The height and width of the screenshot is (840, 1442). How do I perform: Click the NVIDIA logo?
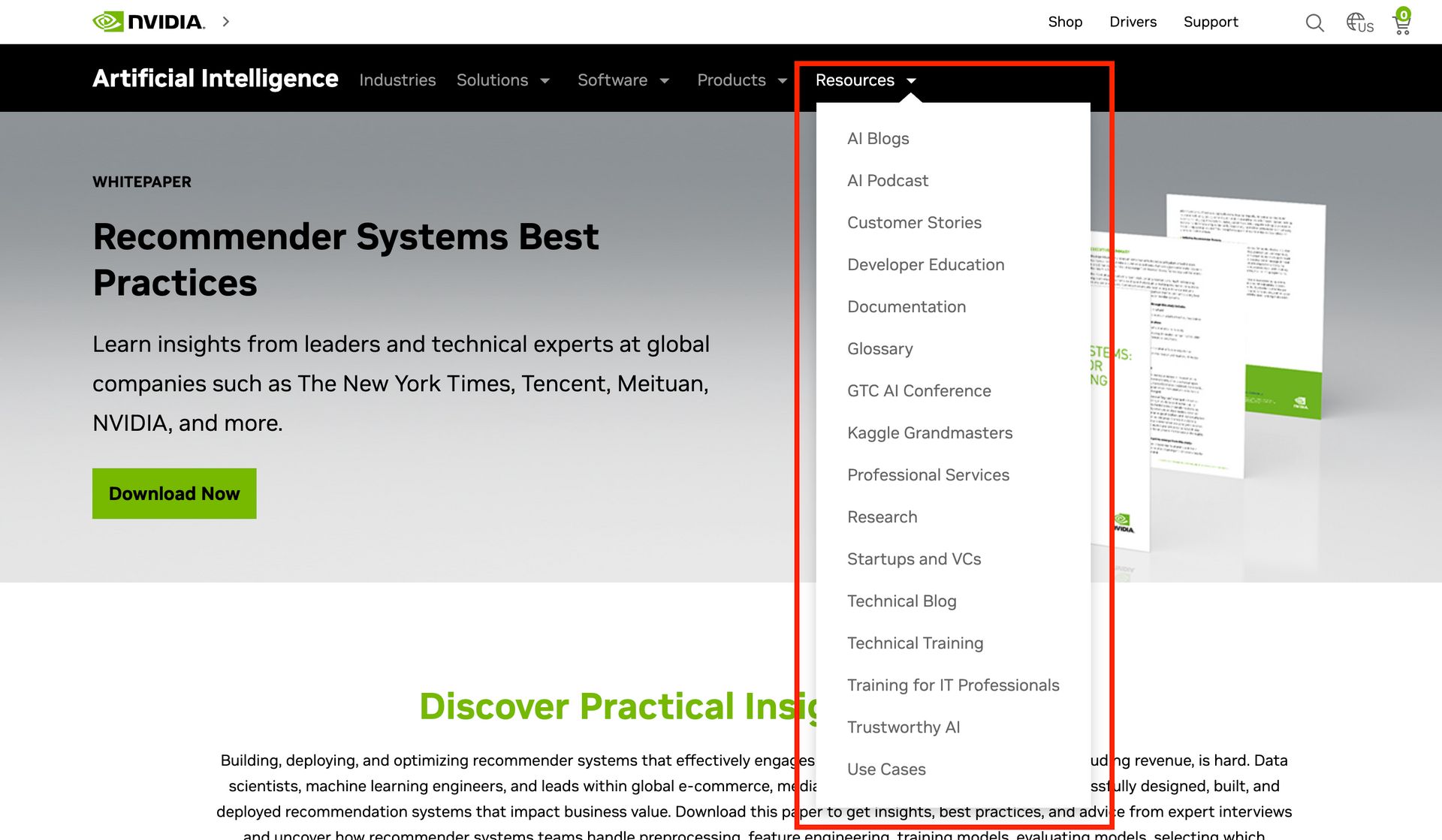pyautogui.click(x=148, y=22)
